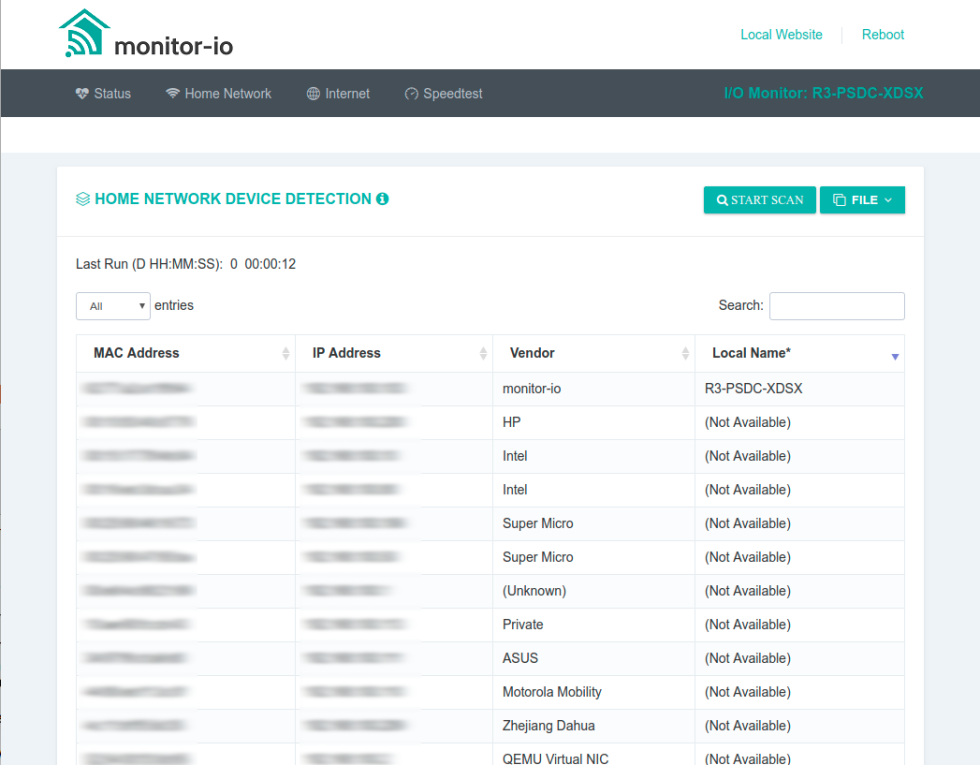This screenshot has width=980, height=765.
Task: Click the layers icon before the detection heading
Action: [x=84, y=198]
